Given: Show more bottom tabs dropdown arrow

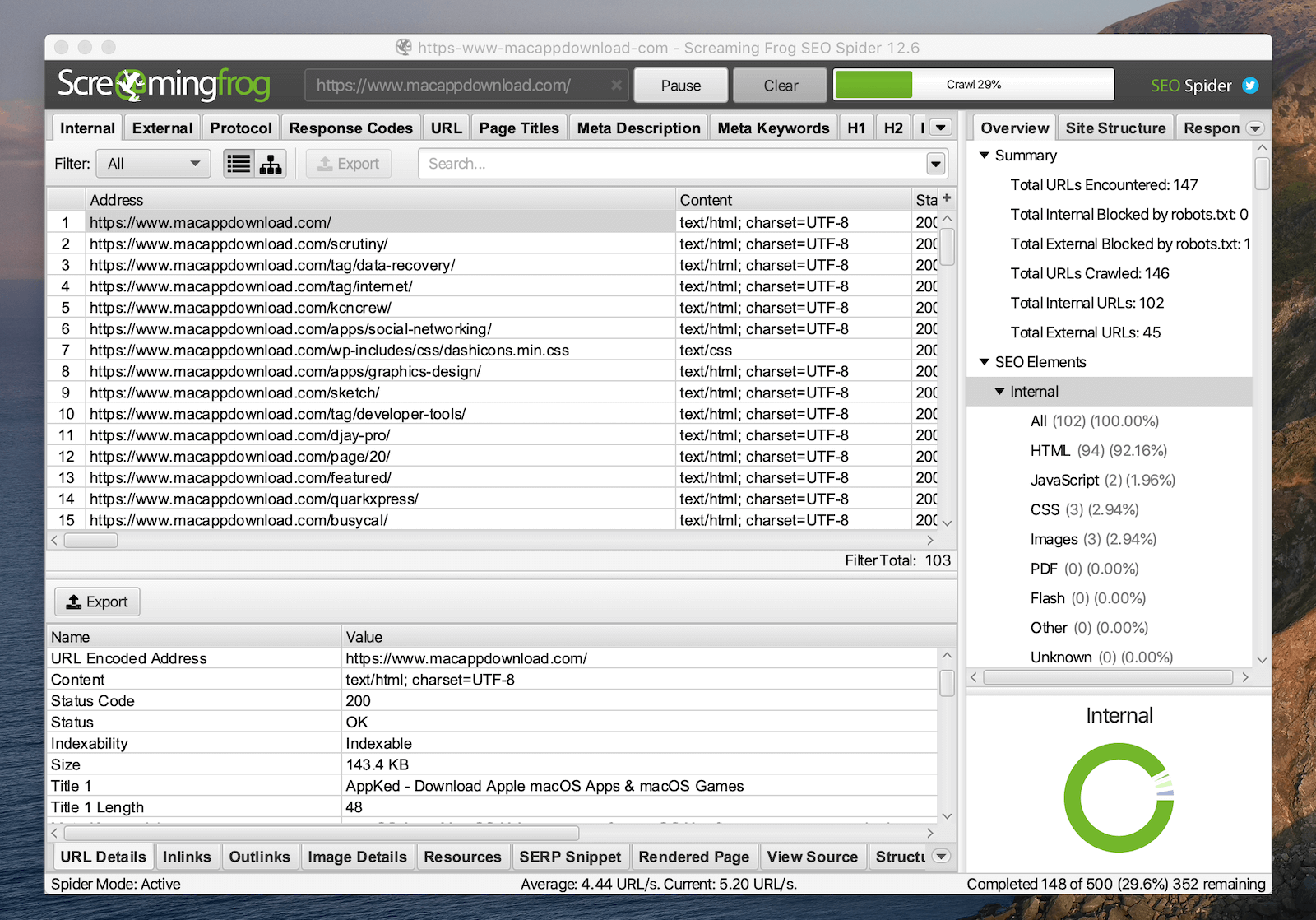Looking at the screenshot, I should point(941,856).
